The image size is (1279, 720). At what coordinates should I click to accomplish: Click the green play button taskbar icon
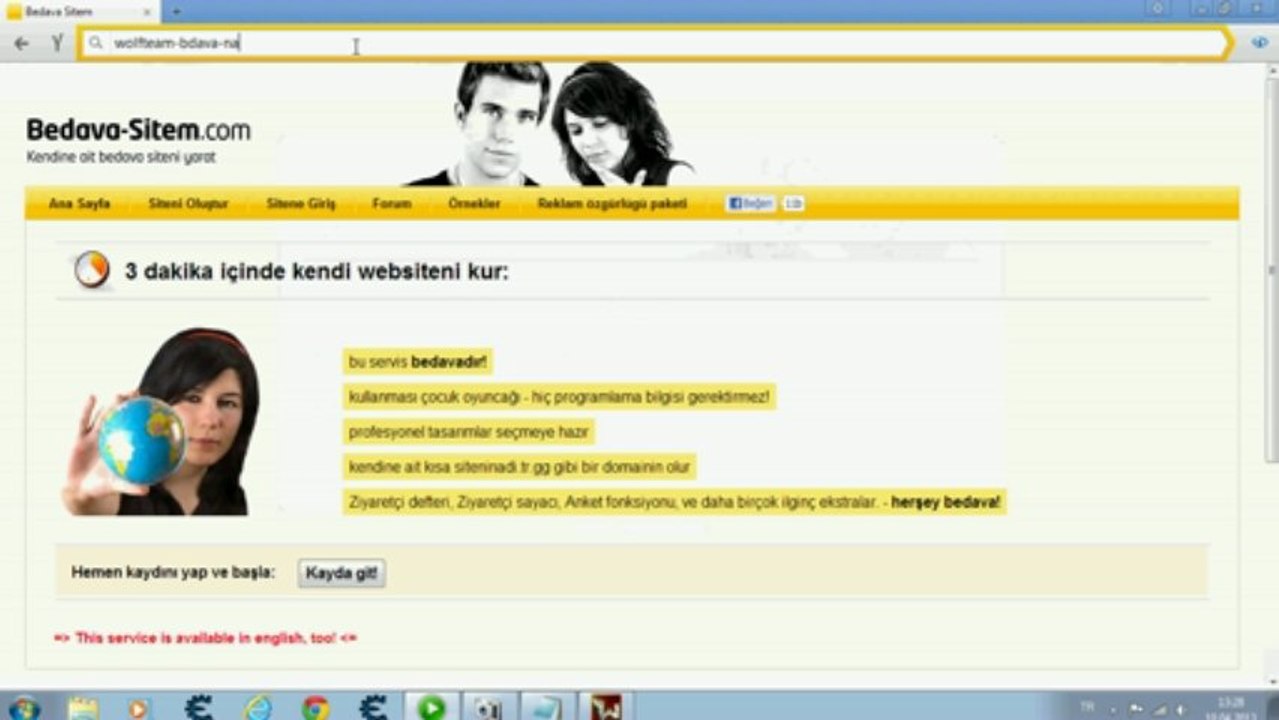click(x=432, y=707)
